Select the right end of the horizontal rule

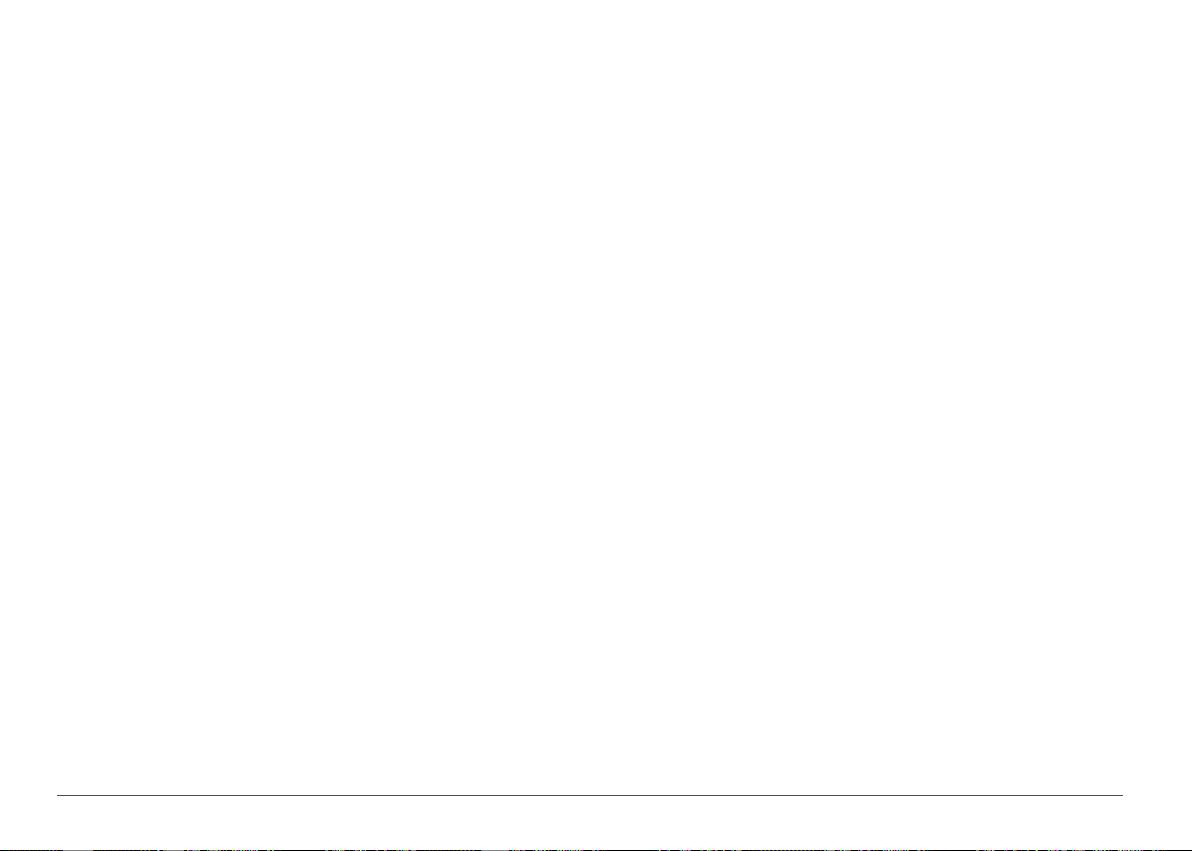[x=1121, y=795]
